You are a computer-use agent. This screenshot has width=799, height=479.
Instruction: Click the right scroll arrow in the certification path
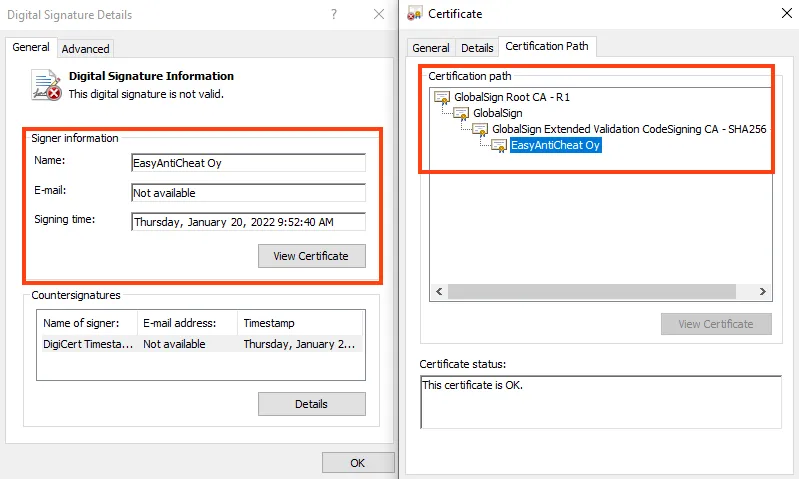click(x=763, y=291)
